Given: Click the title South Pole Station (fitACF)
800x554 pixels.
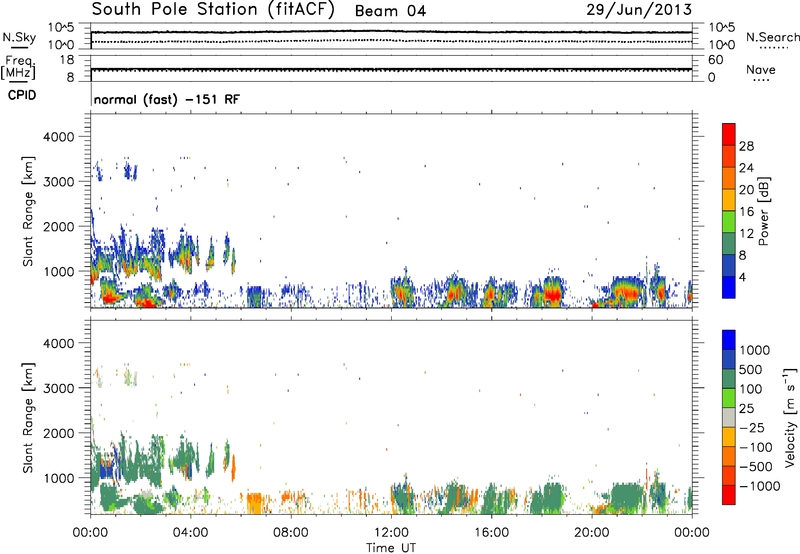Looking at the screenshot, I should pyautogui.click(x=213, y=10).
